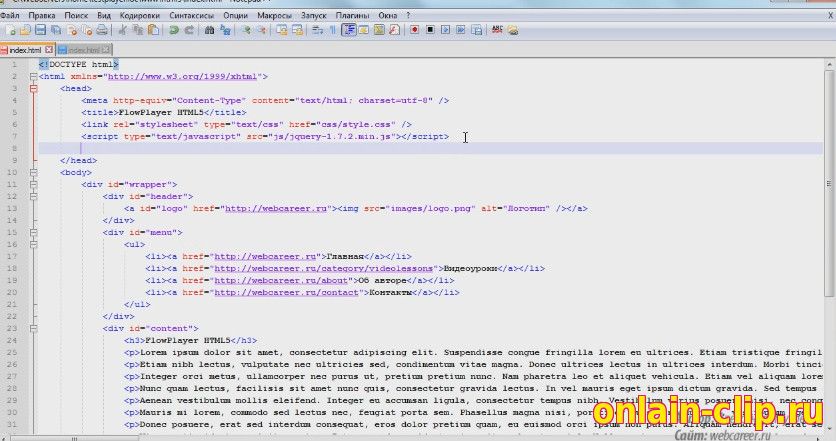Click the synchronize vertical scrolling icon
Viewport: 836px width, 441px height.
(282, 30)
